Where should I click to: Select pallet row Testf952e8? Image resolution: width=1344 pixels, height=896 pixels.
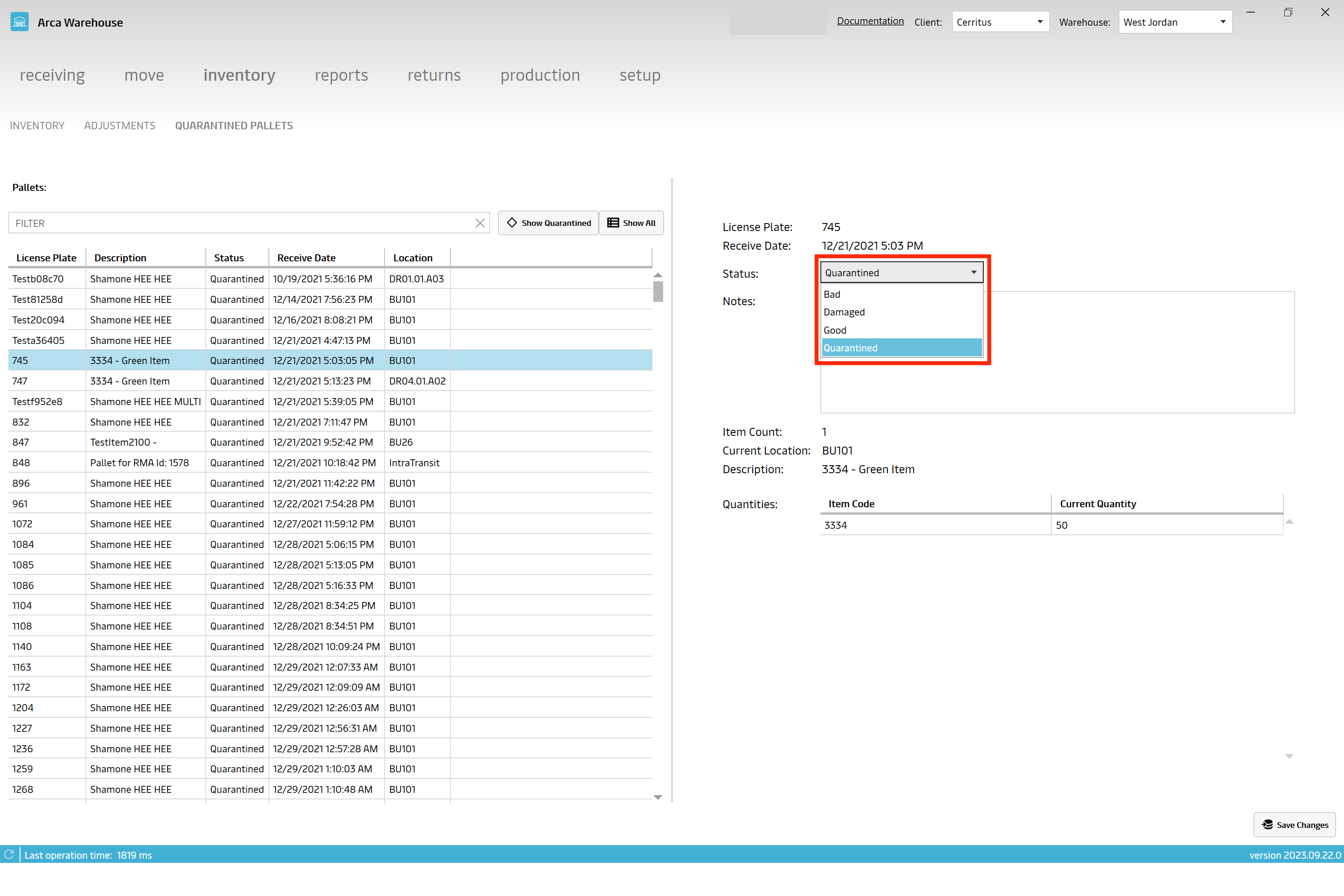[330, 402]
